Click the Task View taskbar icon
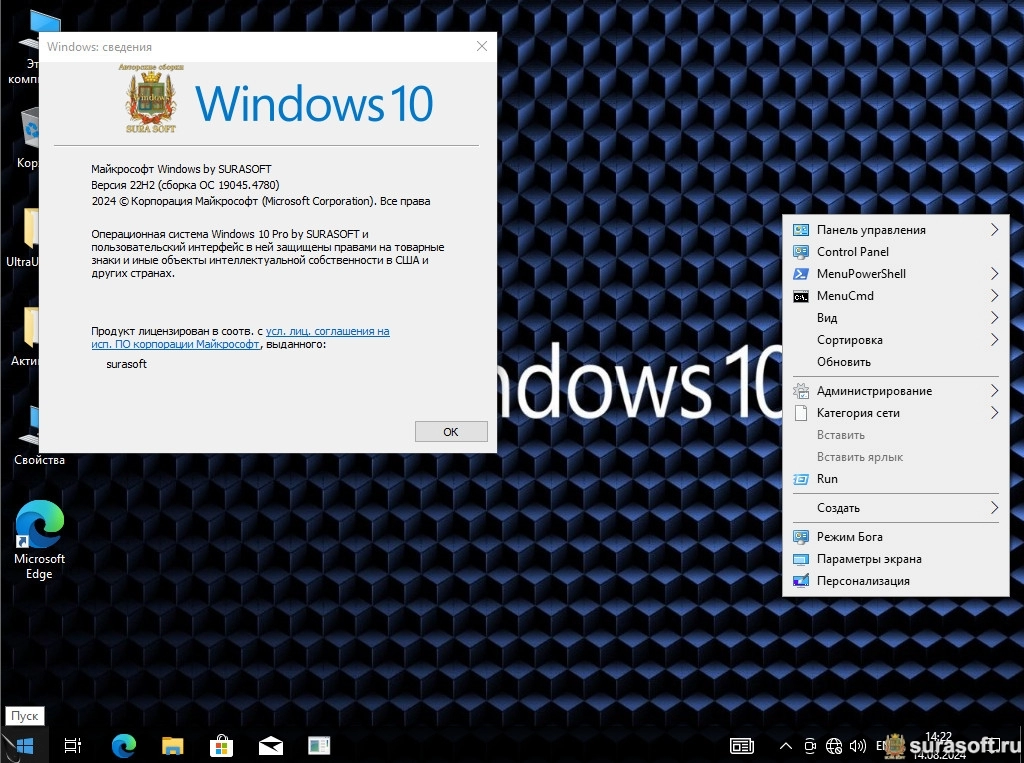 pyautogui.click(x=73, y=745)
